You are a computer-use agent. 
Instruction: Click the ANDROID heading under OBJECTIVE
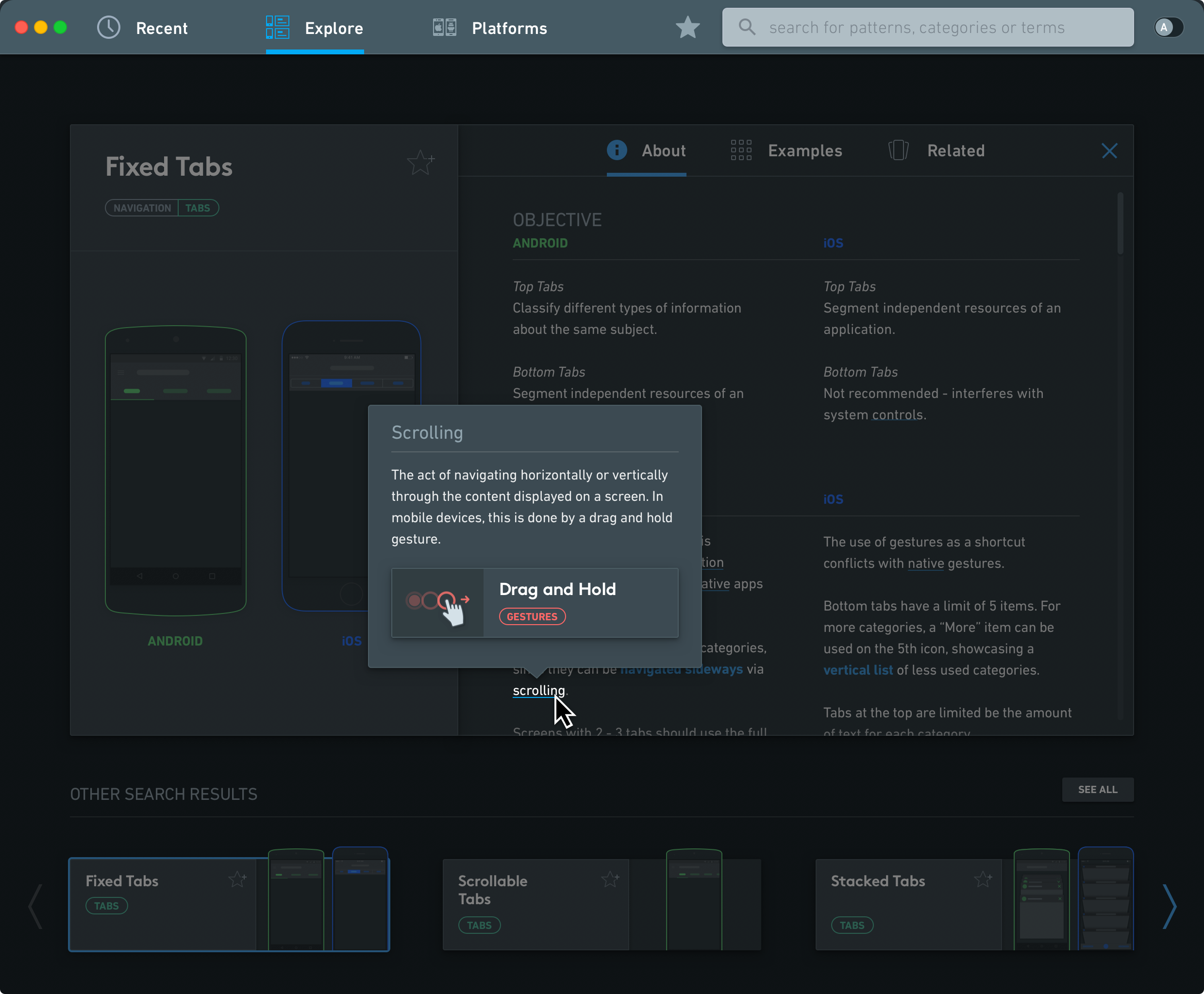click(x=540, y=243)
